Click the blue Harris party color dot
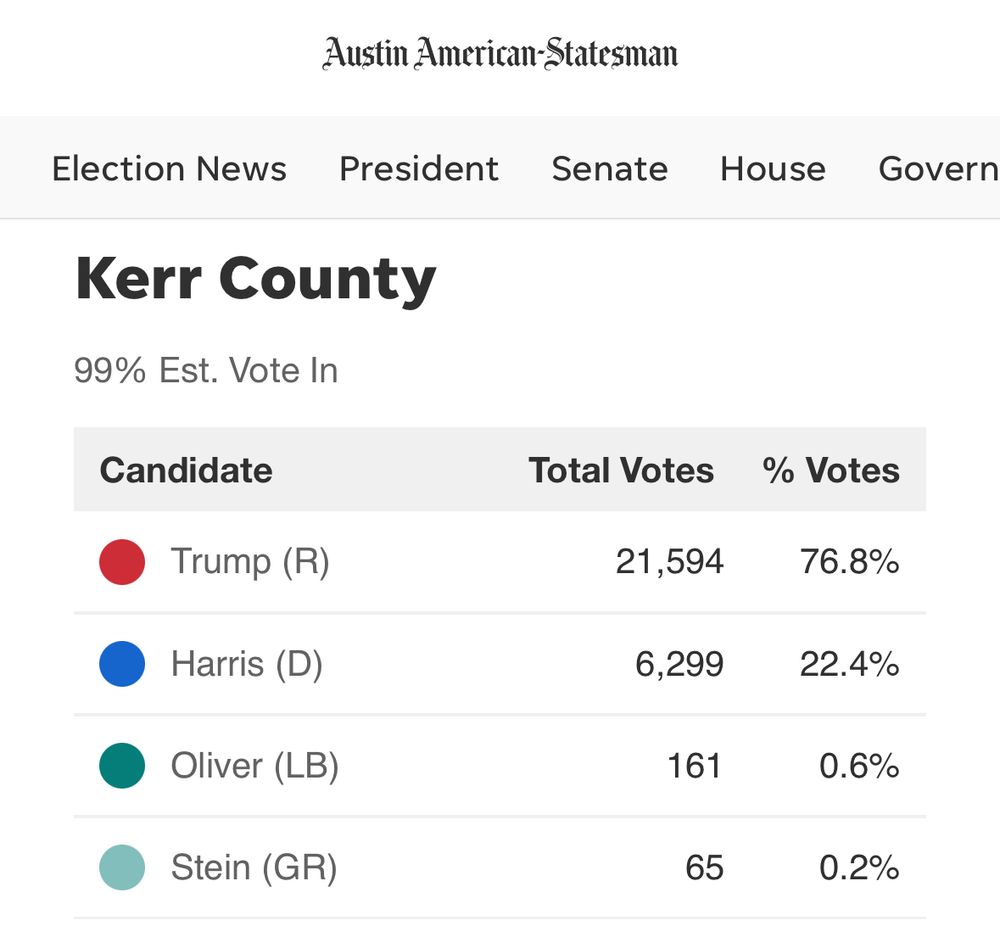Viewport: 1000px width, 941px height. point(122,663)
